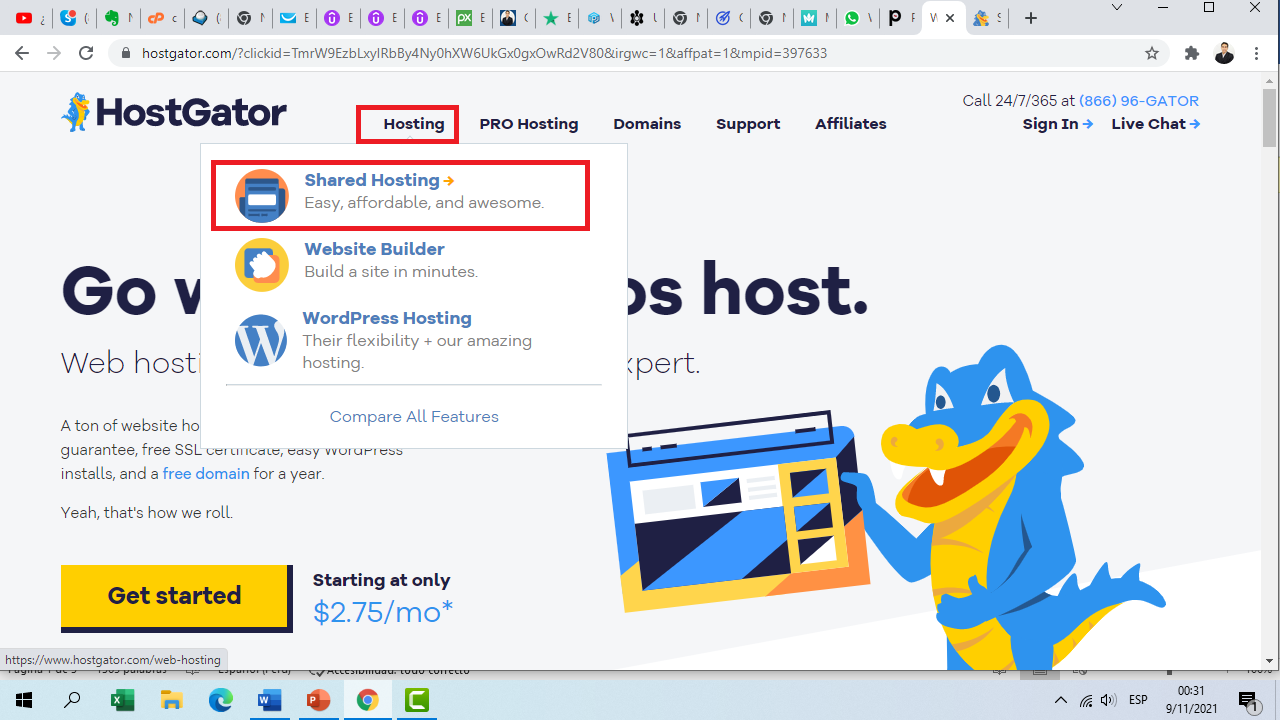Viewport: 1280px width, 720px height.
Task: Click the HostGator logo
Action: pyautogui.click(x=173, y=113)
